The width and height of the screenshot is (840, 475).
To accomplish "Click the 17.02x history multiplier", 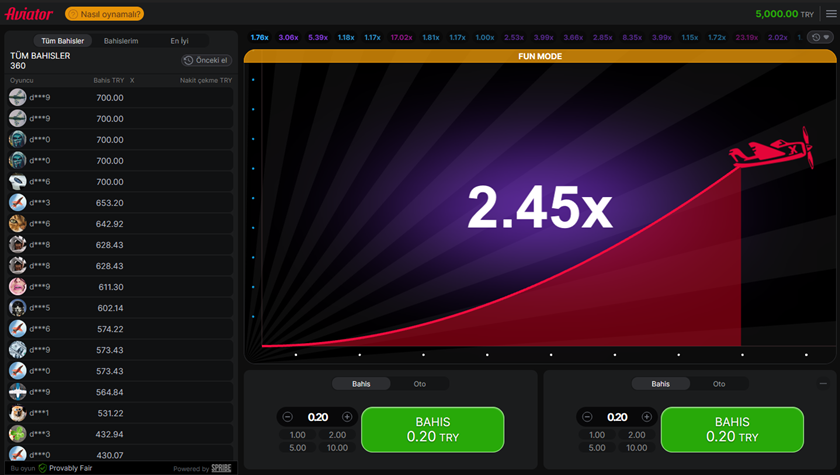I will click(x=401, y=37).
